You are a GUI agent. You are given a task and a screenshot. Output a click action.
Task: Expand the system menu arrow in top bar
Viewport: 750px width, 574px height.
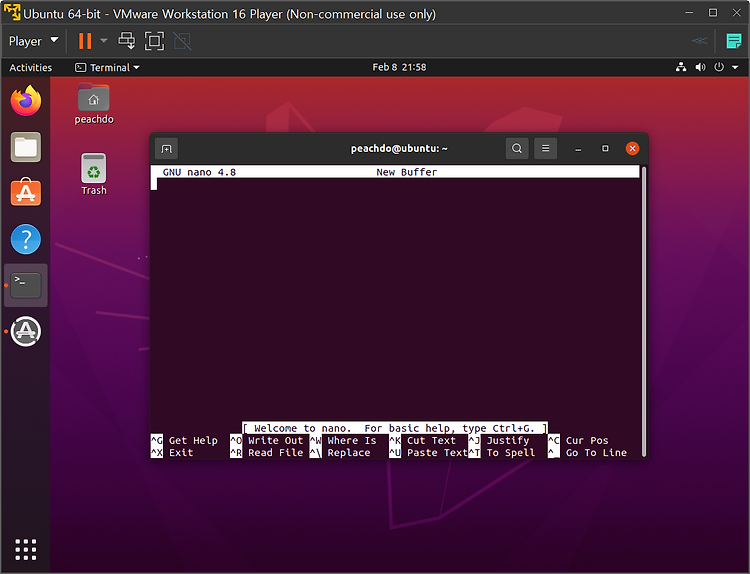click(x=735, y=67)
